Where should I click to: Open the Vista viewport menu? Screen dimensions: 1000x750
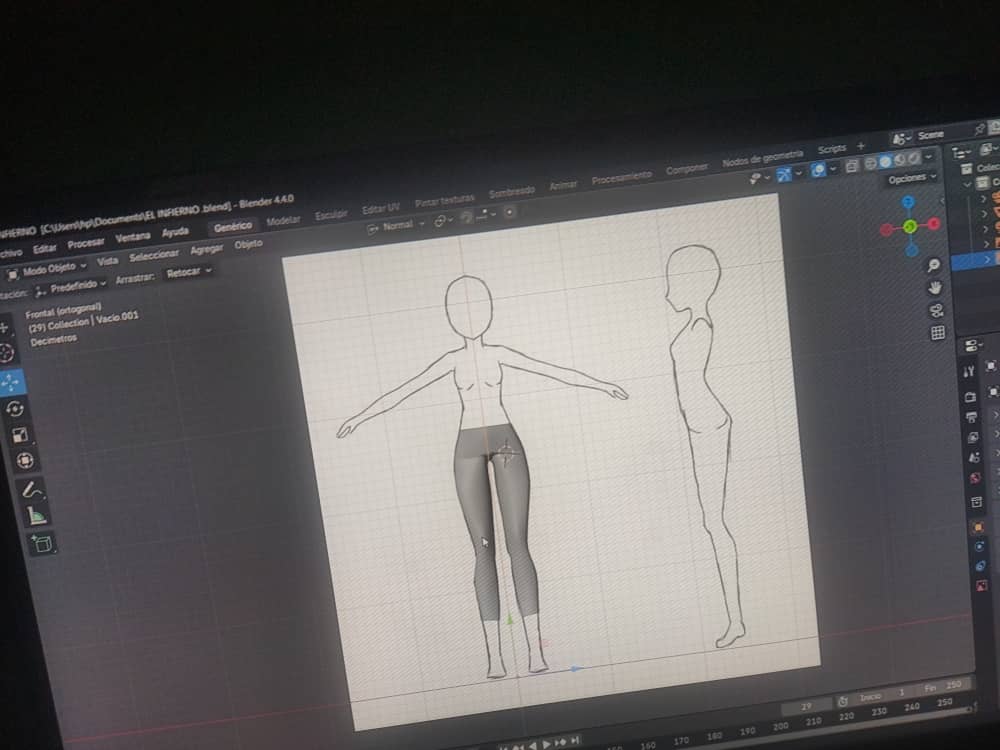coord(107,261)
